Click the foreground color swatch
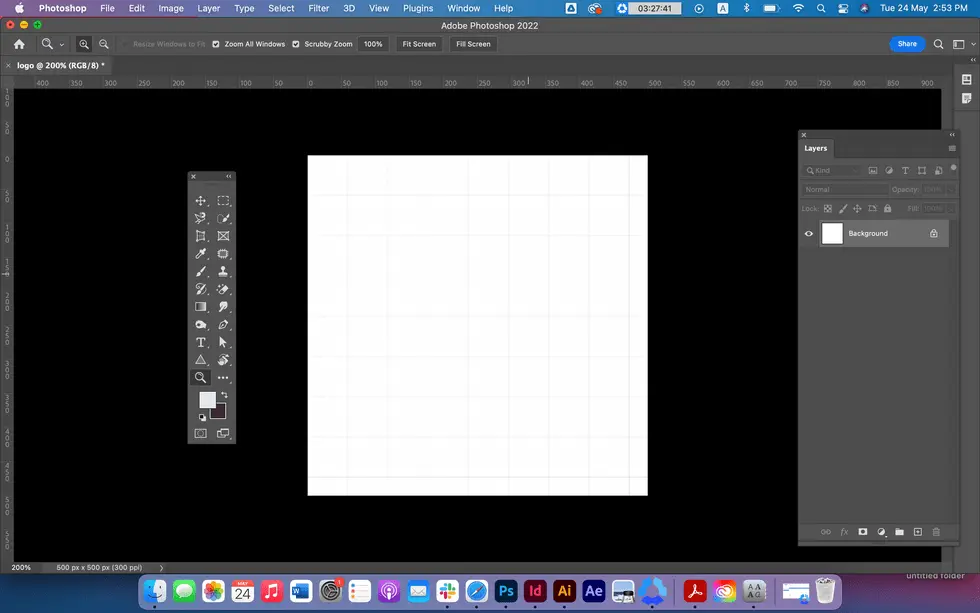This screenshot has width=980, height=613. coord(206,399)
